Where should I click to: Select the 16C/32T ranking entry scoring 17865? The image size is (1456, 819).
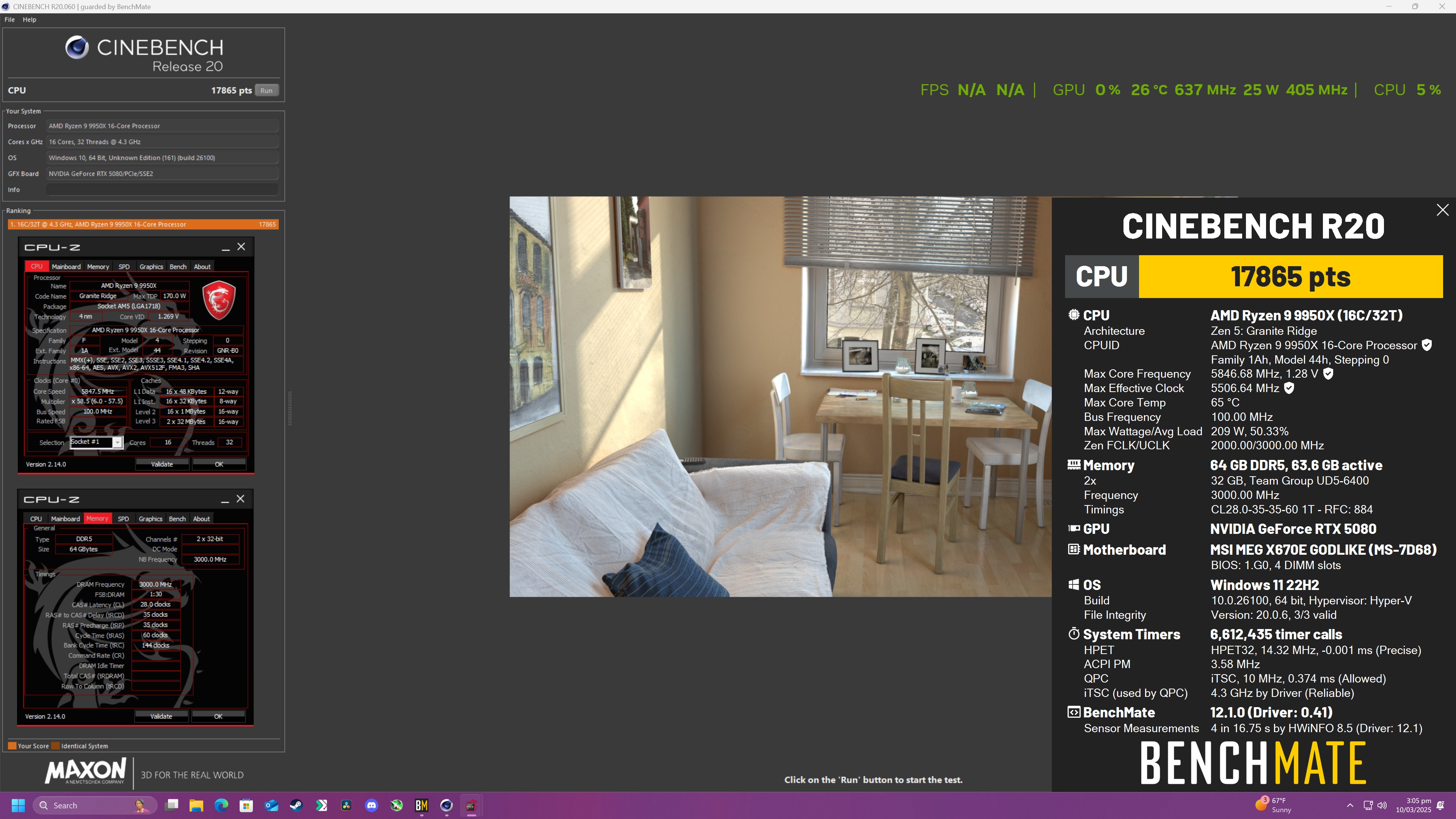point(143,224)
